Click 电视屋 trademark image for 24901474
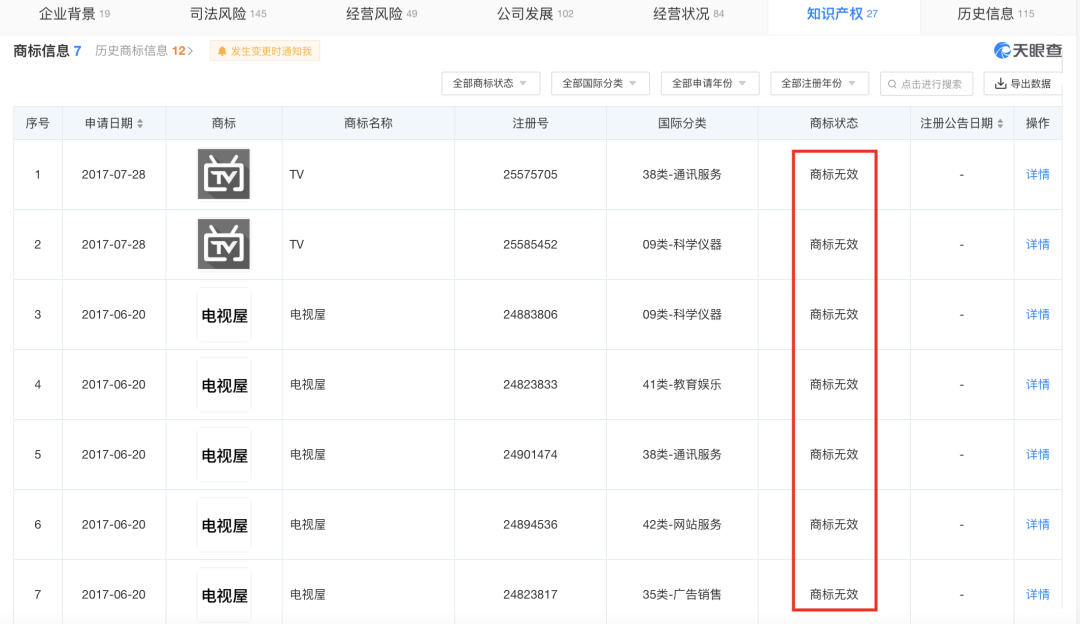The height and width of the screenshot is (624, 1080). point(224,455)
